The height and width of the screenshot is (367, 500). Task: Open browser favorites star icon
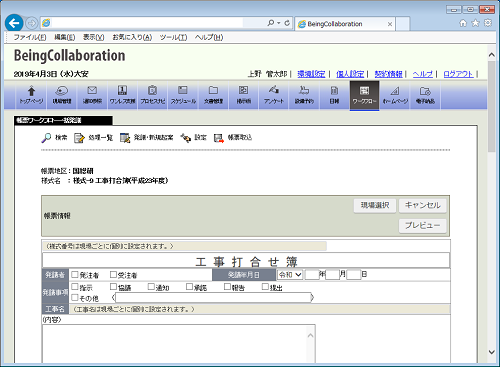tap(476, 23)
